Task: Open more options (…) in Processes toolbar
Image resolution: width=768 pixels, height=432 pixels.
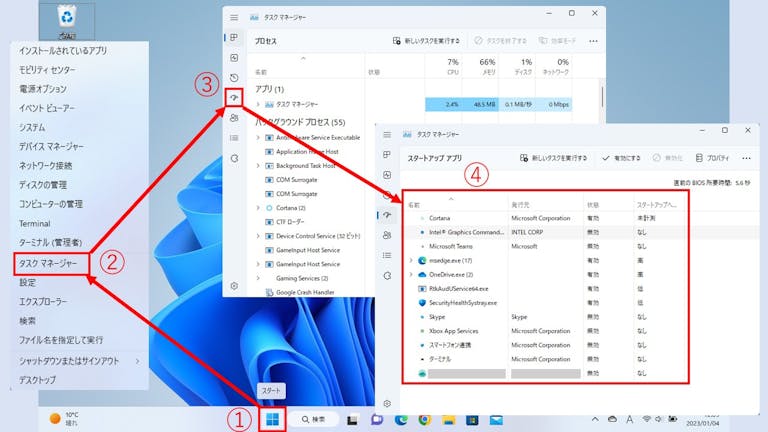Action: click(x=593, y=41)
